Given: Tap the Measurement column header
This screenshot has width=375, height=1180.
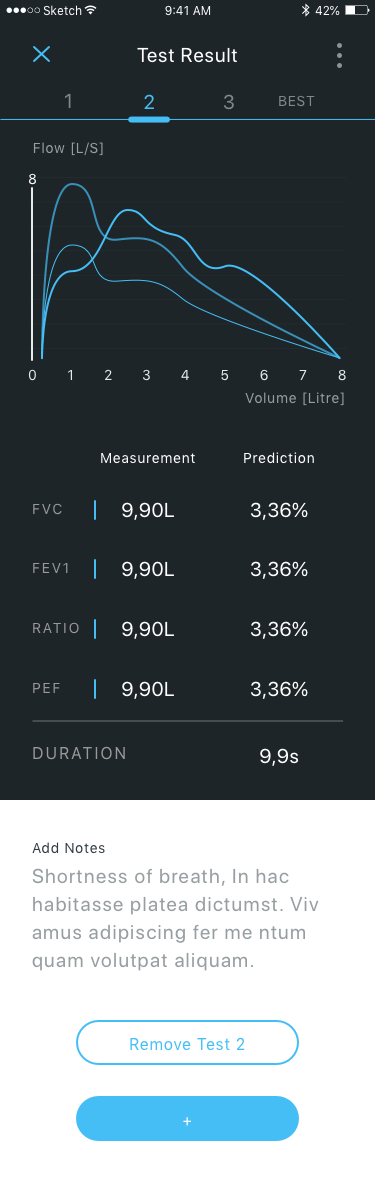Looking at the screenshot, I should tap(148, 458).
